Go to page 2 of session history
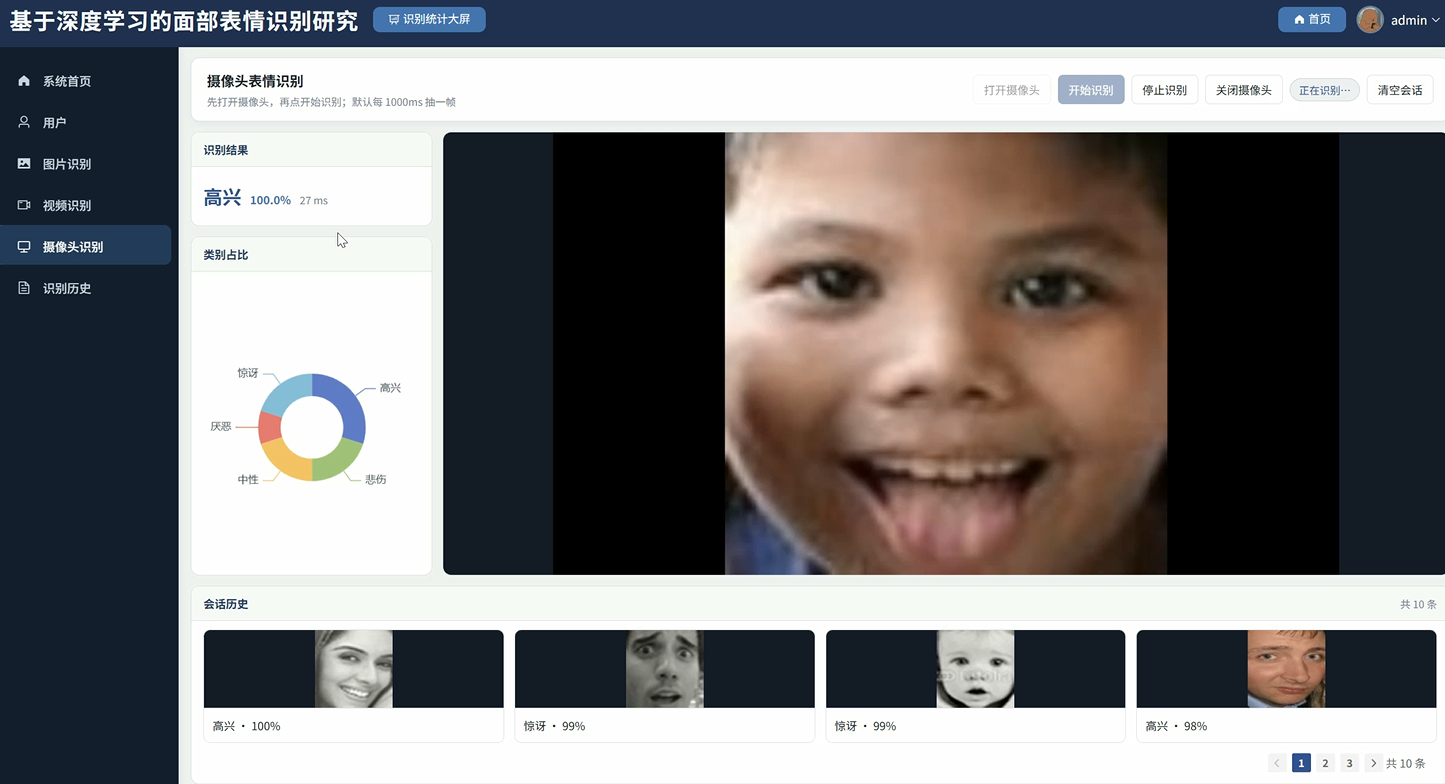This screenshot has width=1445, height=784. [x=1325, y=763]
